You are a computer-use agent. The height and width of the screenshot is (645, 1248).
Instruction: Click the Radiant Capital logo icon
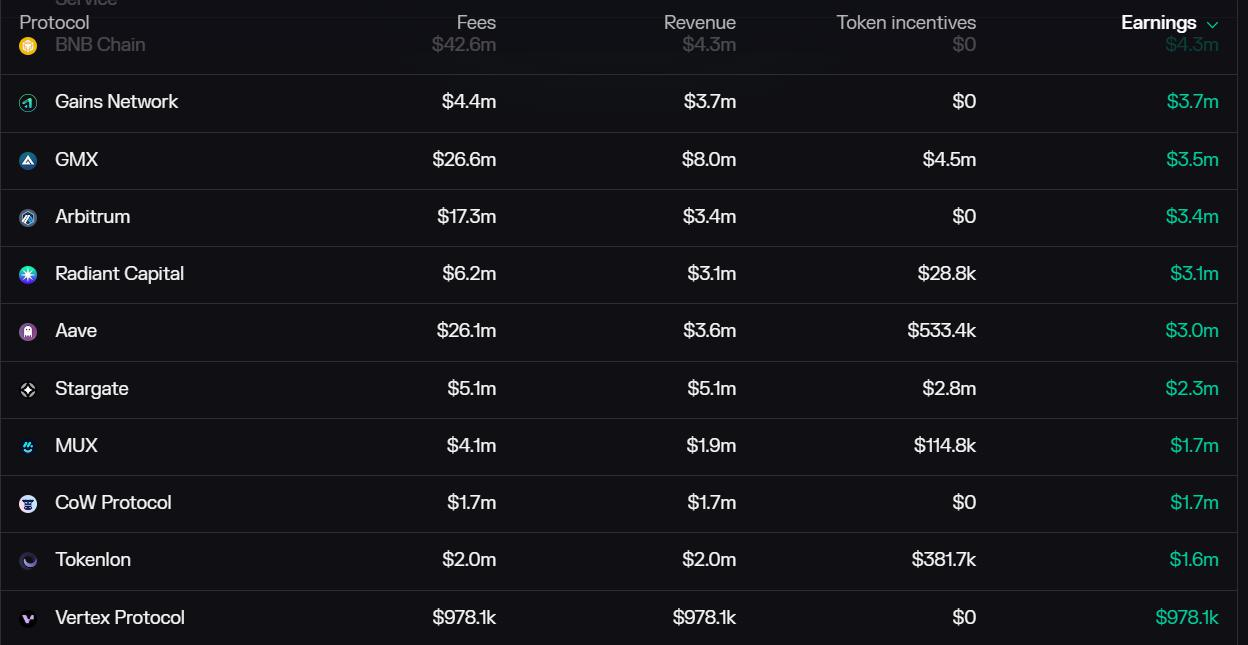pyautogui.click(x=28, y=274)
